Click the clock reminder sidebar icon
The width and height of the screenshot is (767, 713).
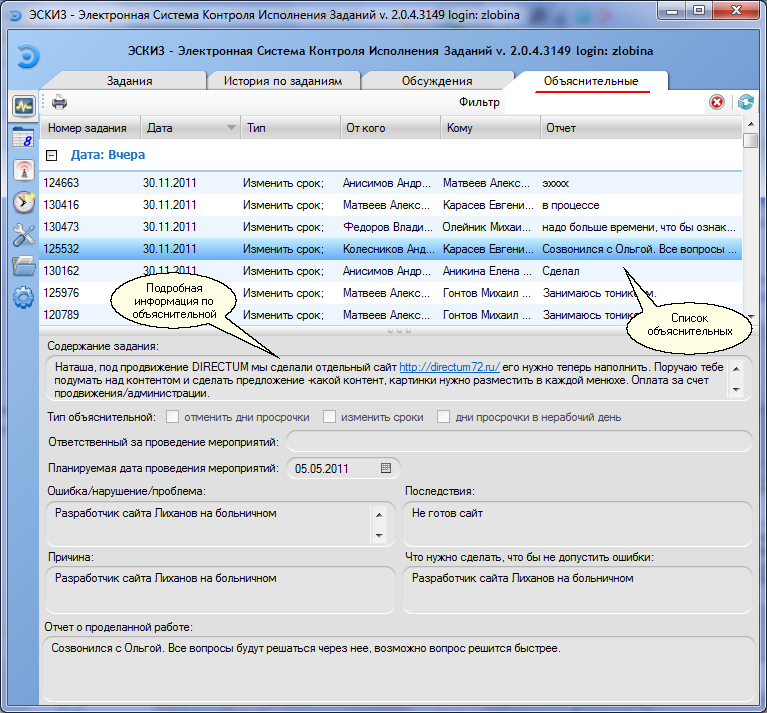24,202
